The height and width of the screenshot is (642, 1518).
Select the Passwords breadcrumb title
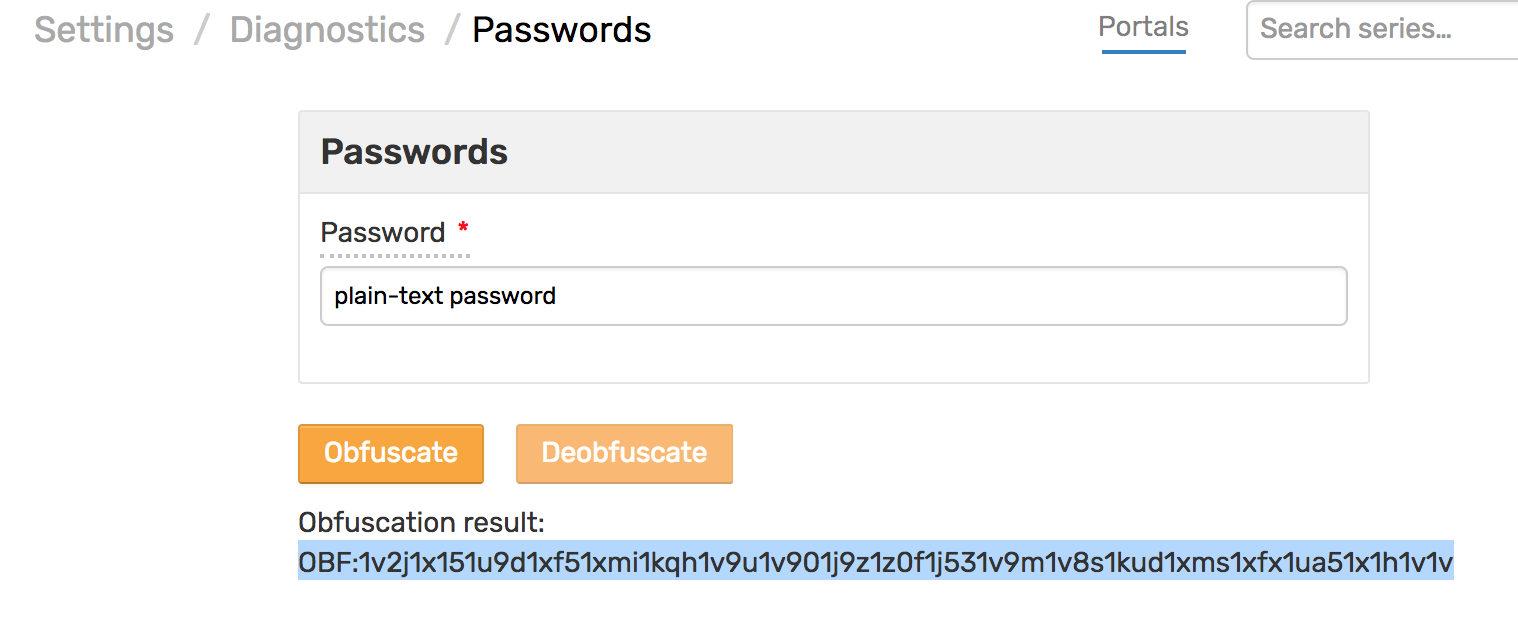point(561,30)
